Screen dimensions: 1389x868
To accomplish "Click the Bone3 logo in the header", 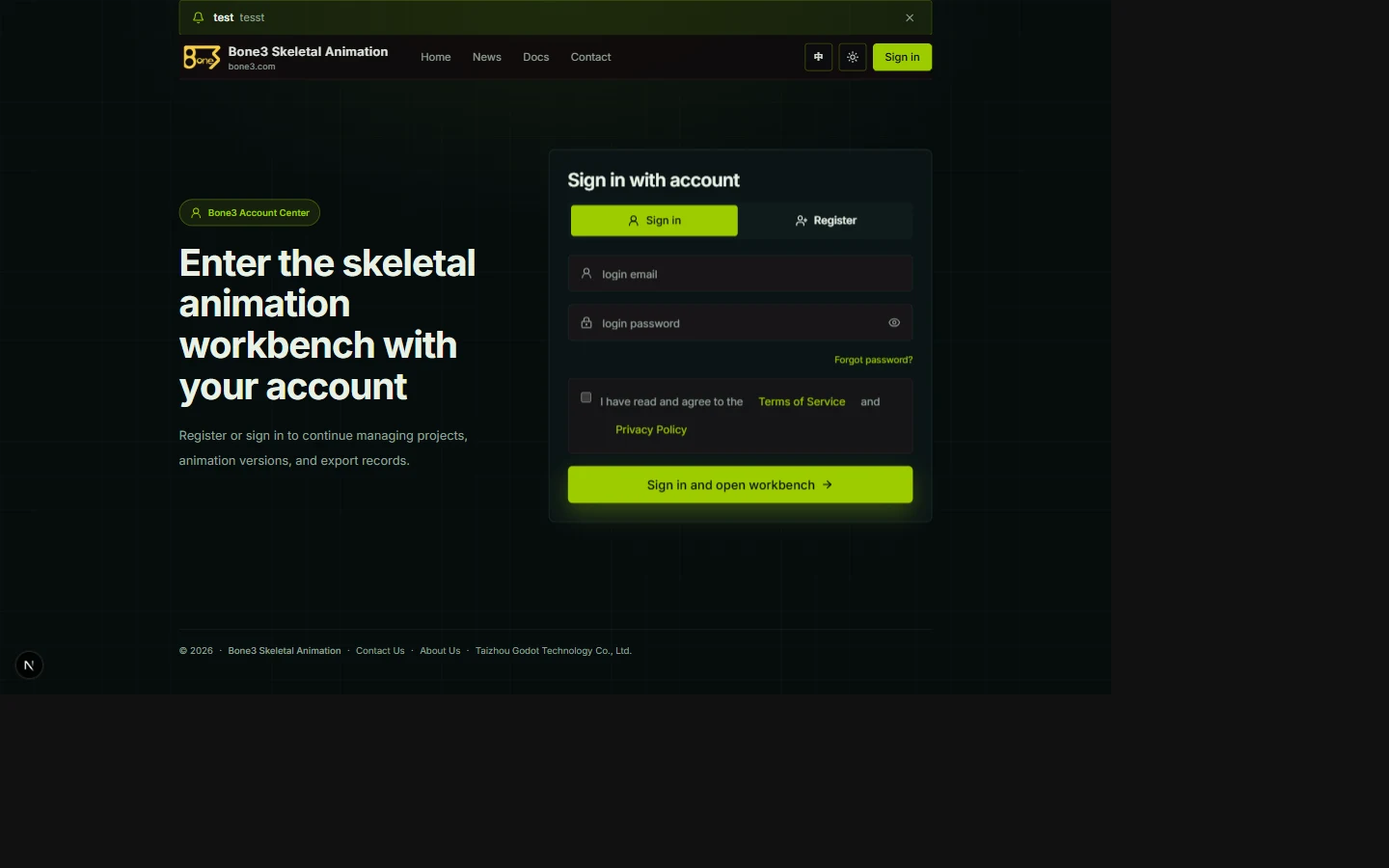I will pos(202,58).
